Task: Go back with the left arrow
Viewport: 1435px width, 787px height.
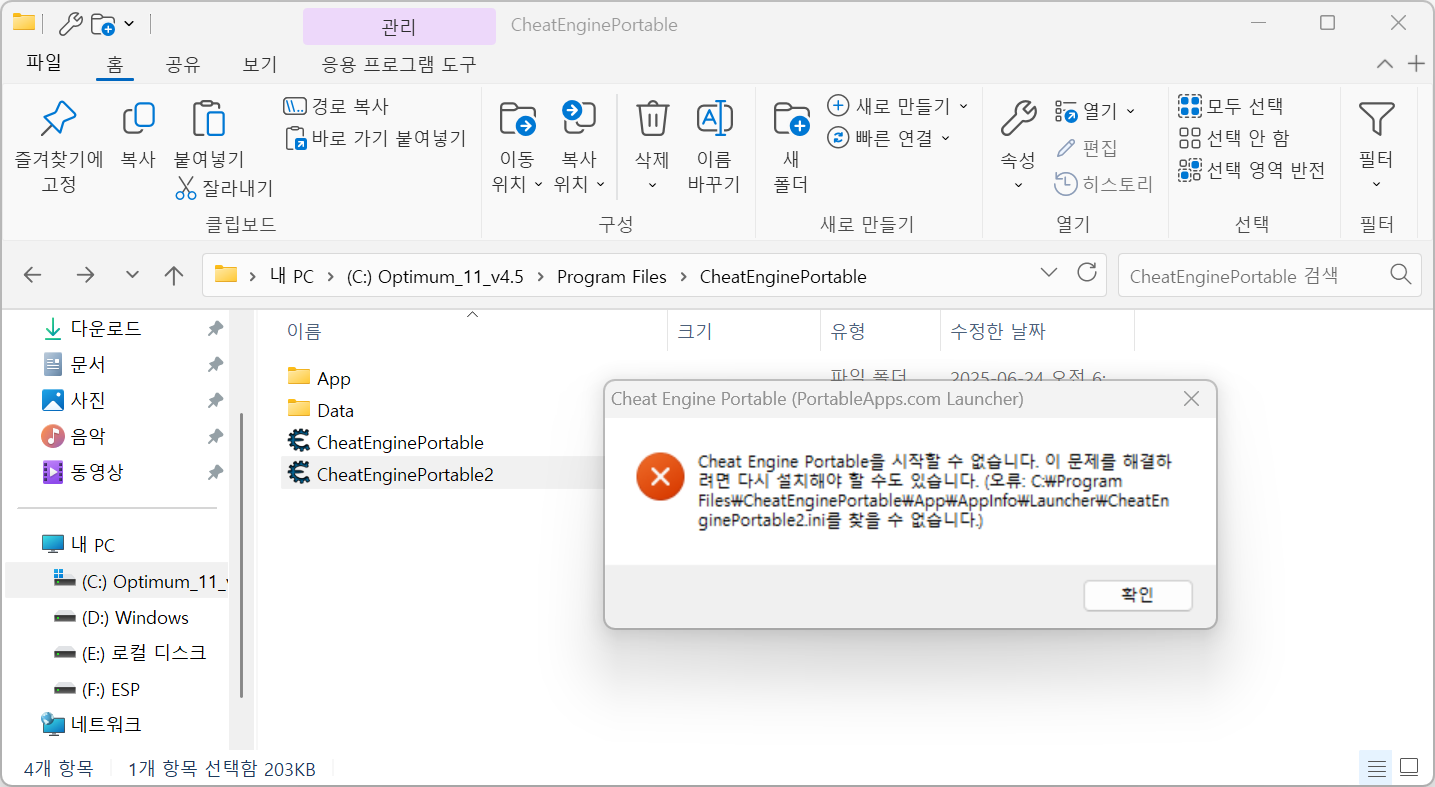Action: (33, 275)
